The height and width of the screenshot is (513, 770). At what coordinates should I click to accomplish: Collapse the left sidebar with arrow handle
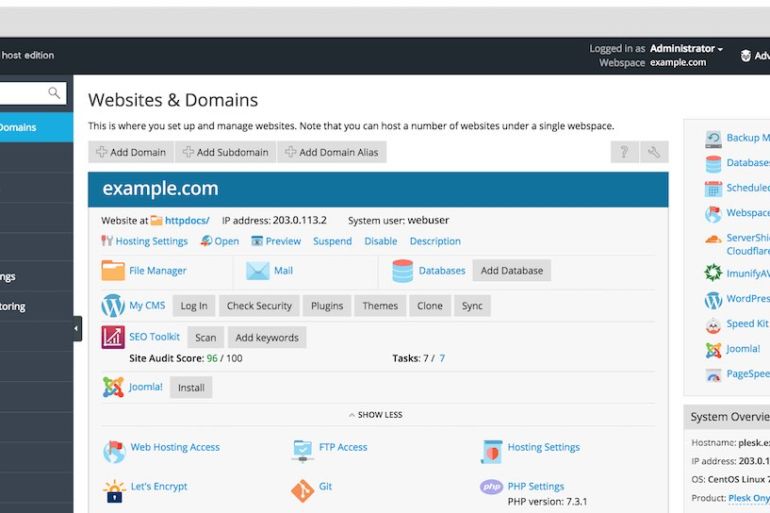(x=77, y=329)
